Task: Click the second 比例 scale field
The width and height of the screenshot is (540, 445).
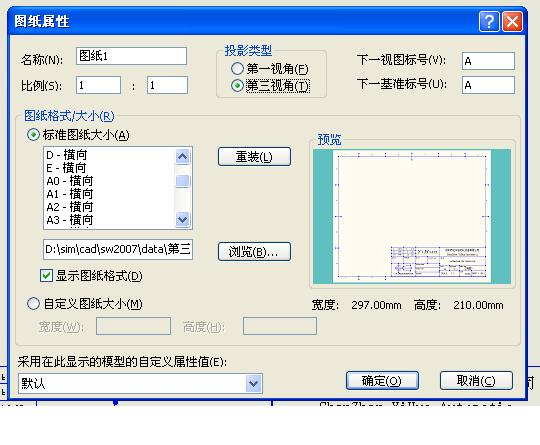Action: pyautogui.click(x=167, y=85)
